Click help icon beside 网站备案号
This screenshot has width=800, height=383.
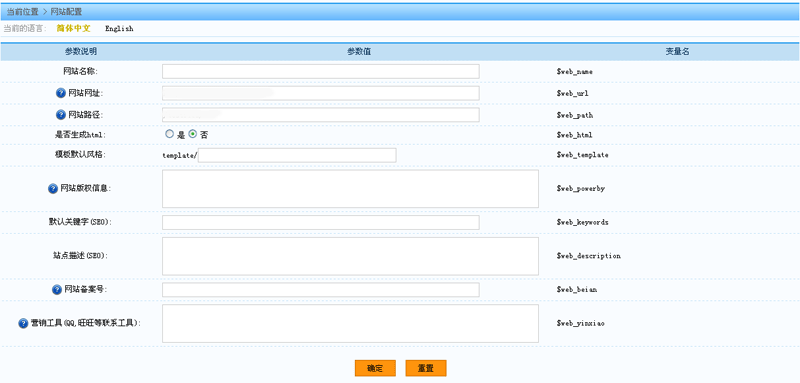point(57,290)
